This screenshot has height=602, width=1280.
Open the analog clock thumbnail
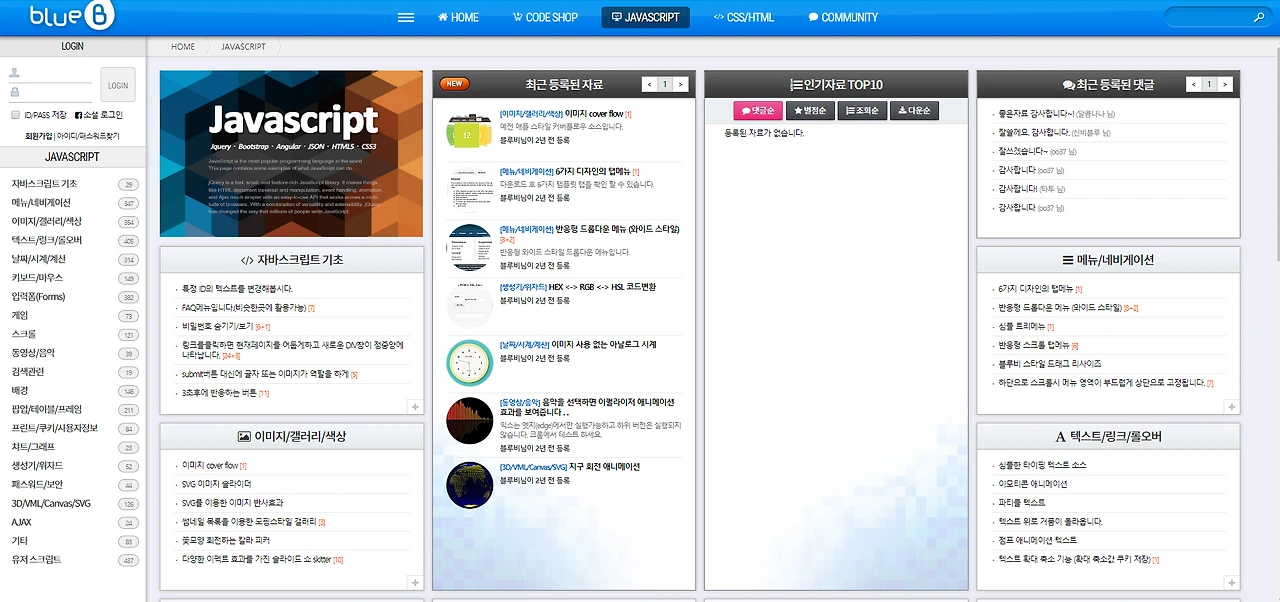pos(470,363)
